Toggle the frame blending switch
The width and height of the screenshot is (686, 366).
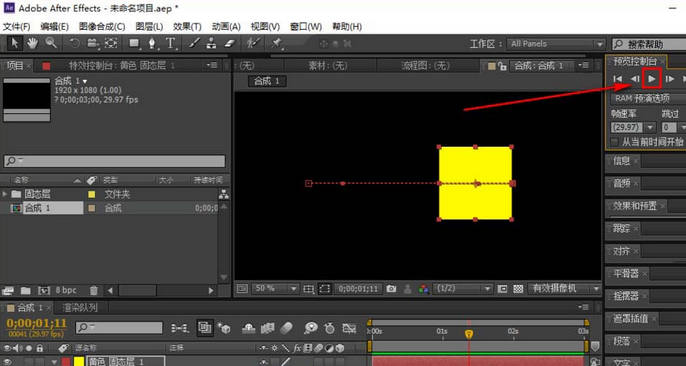click(x=267, y=328)
